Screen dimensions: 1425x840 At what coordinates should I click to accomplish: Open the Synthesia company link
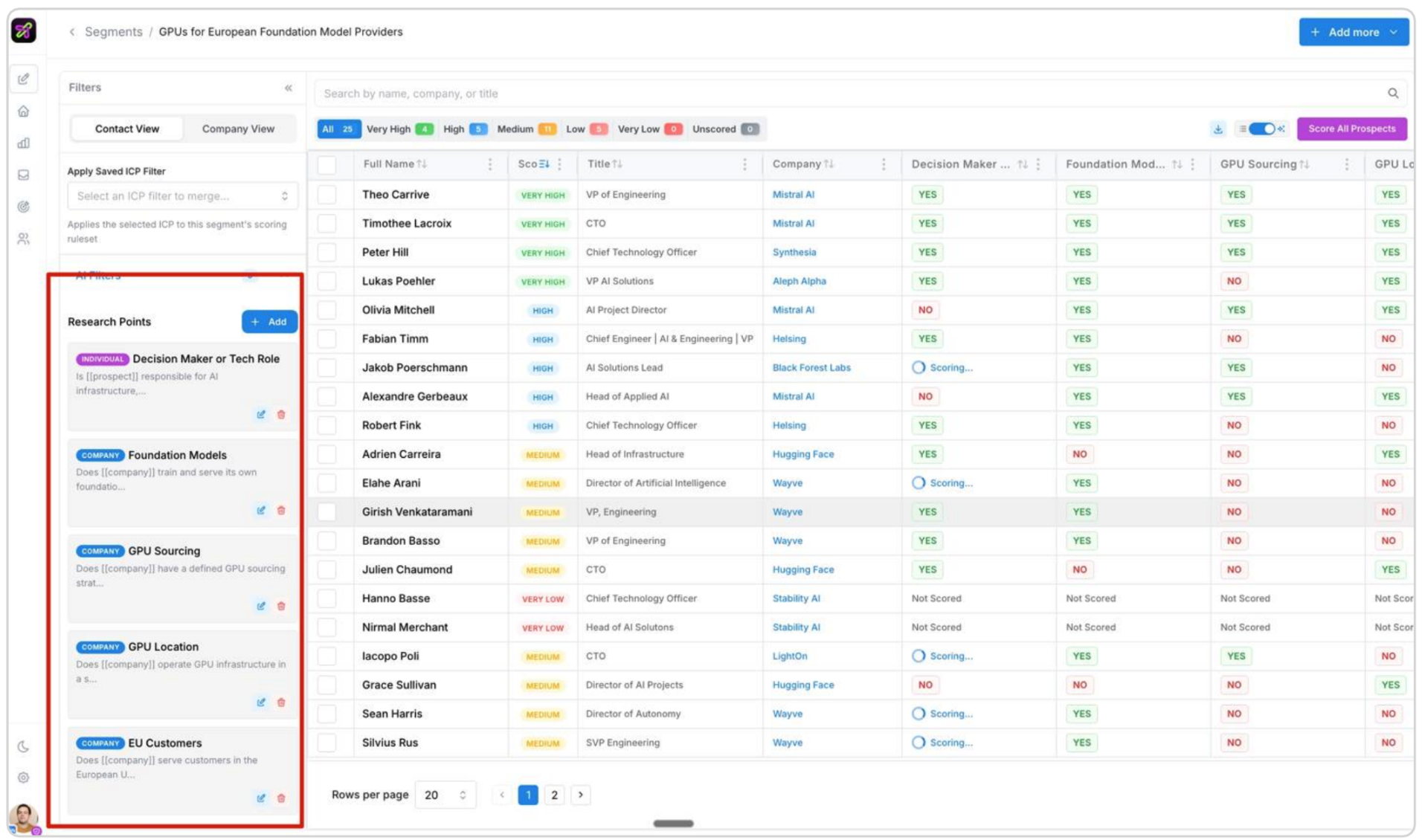pyautogui.click(x=794, y=253)
